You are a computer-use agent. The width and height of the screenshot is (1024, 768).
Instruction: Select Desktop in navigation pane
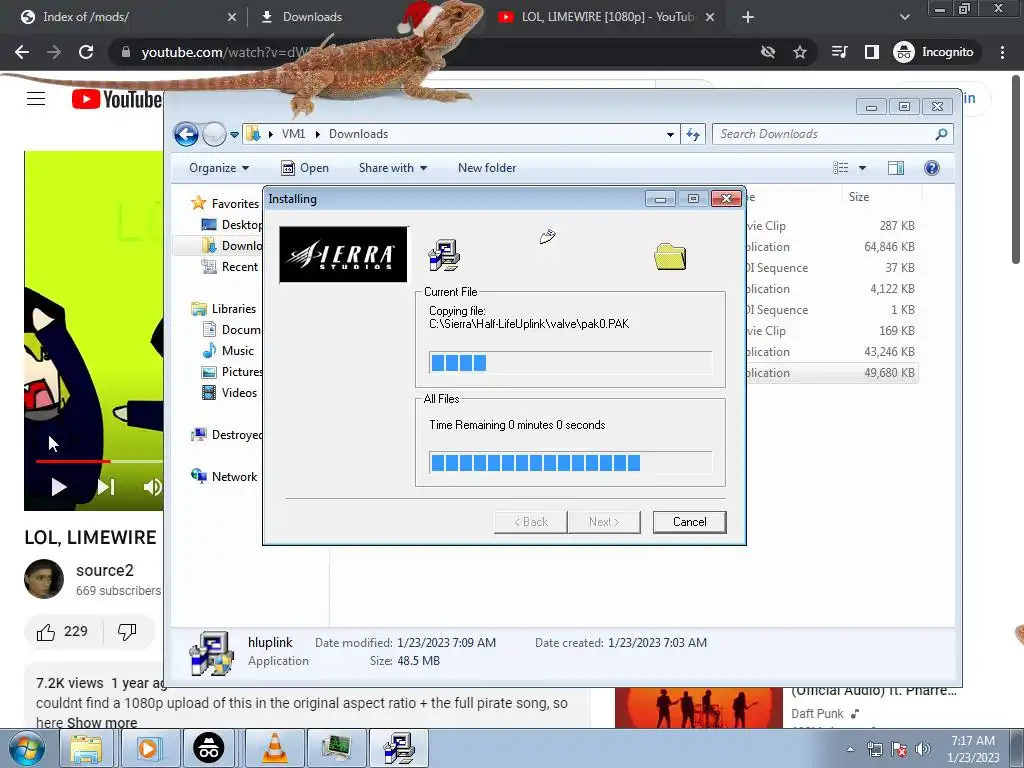[x=232, y=225]
